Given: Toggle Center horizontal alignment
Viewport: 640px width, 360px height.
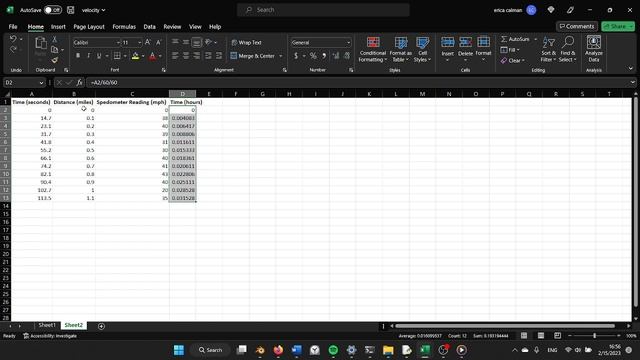Looking at the screenshot, I should point(186,56).
